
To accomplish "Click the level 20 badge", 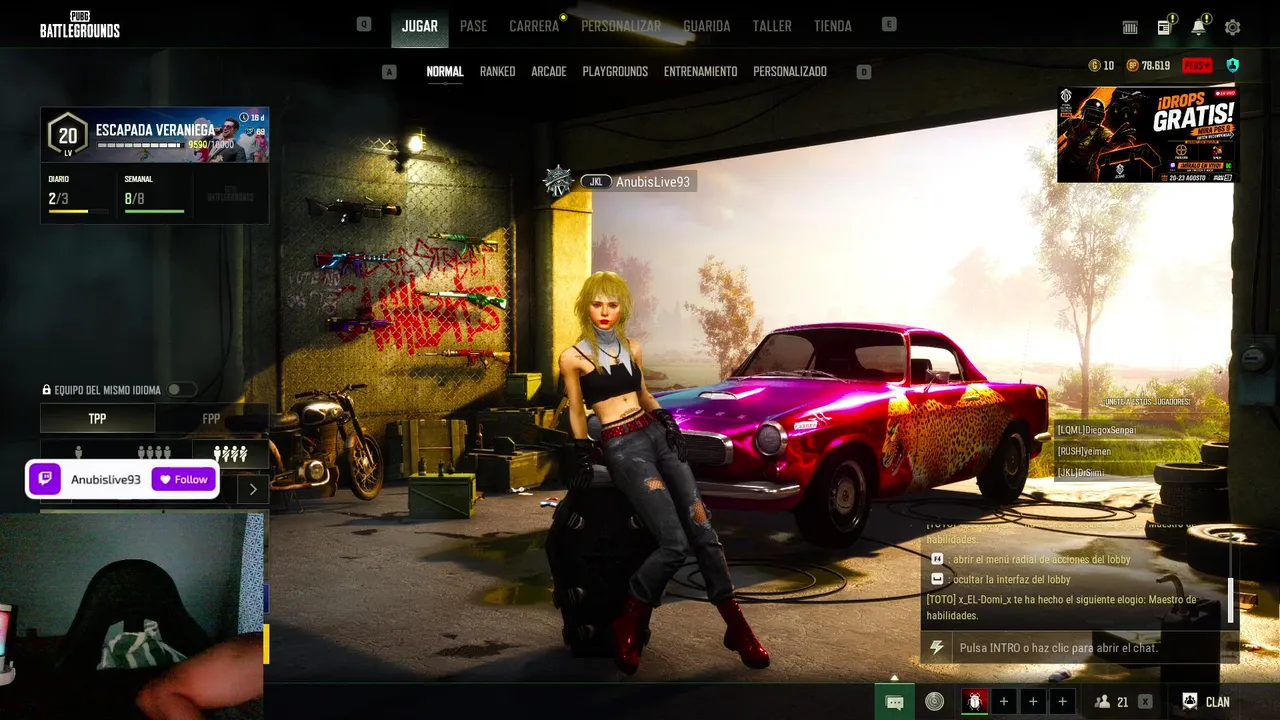I will coord(68,136).
